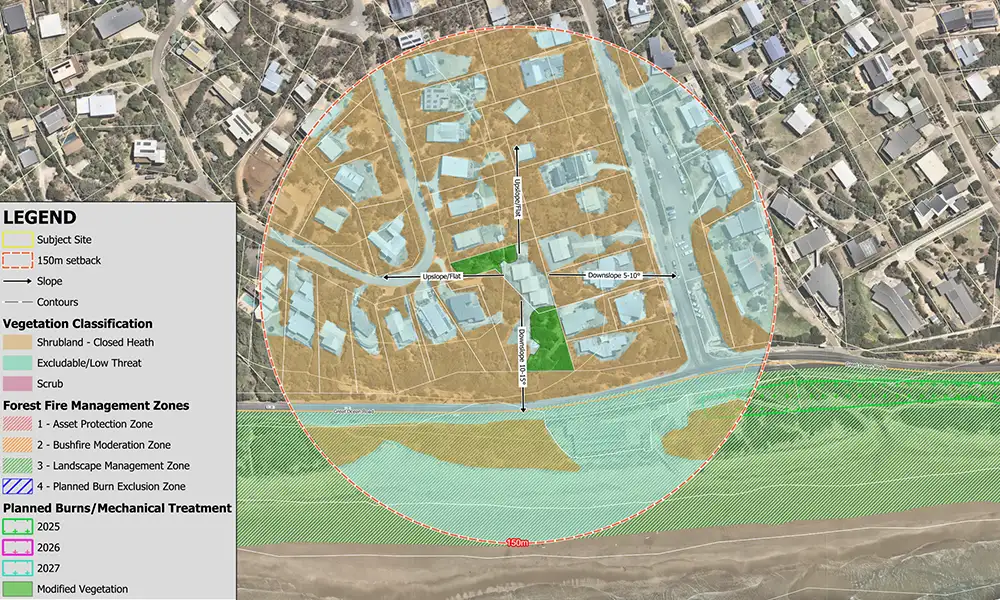Click the 2025 planned burn swatch
Screen dimensions: 1000x600
coord(17,527)
